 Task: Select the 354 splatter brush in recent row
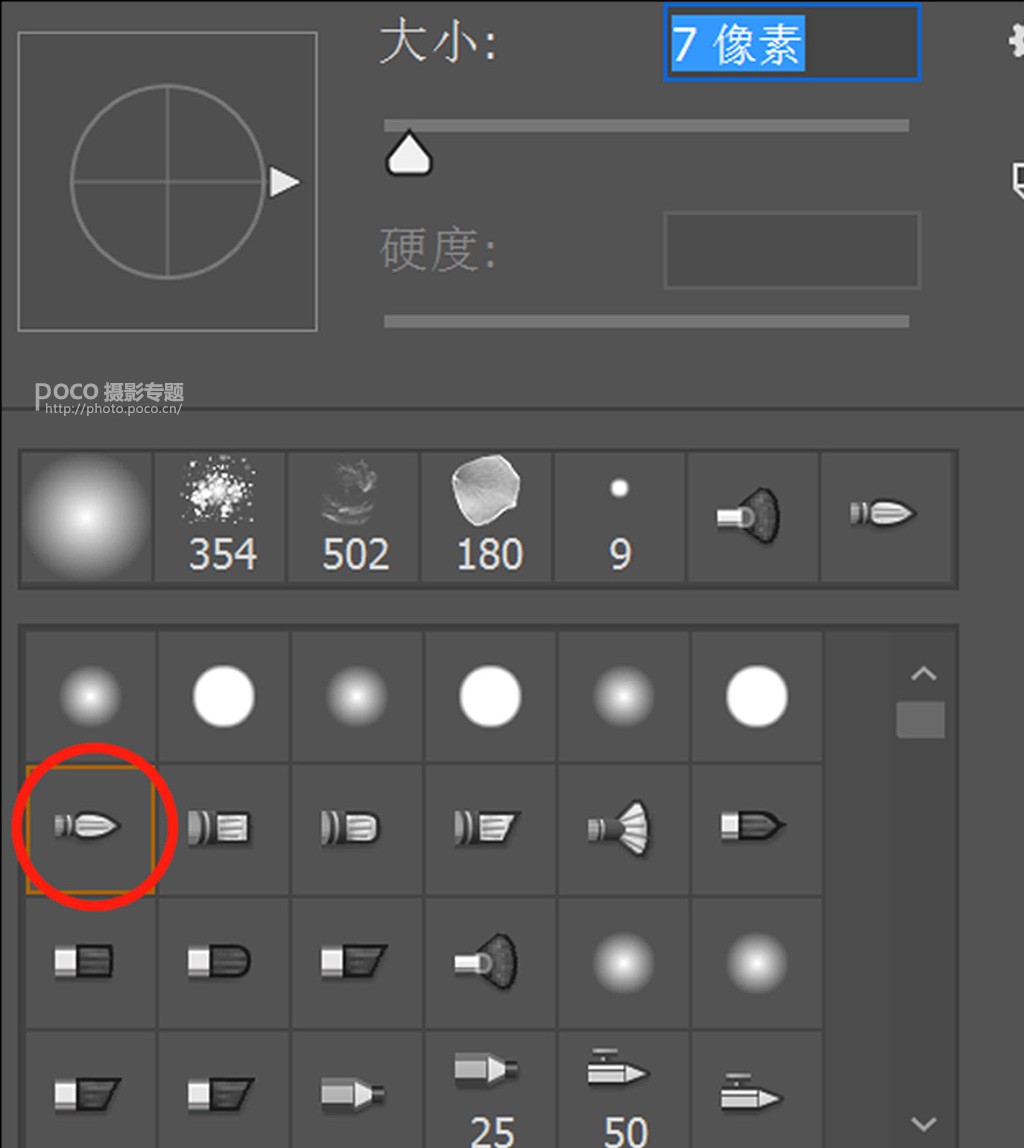pyautogui.click(x=220, y=517)
